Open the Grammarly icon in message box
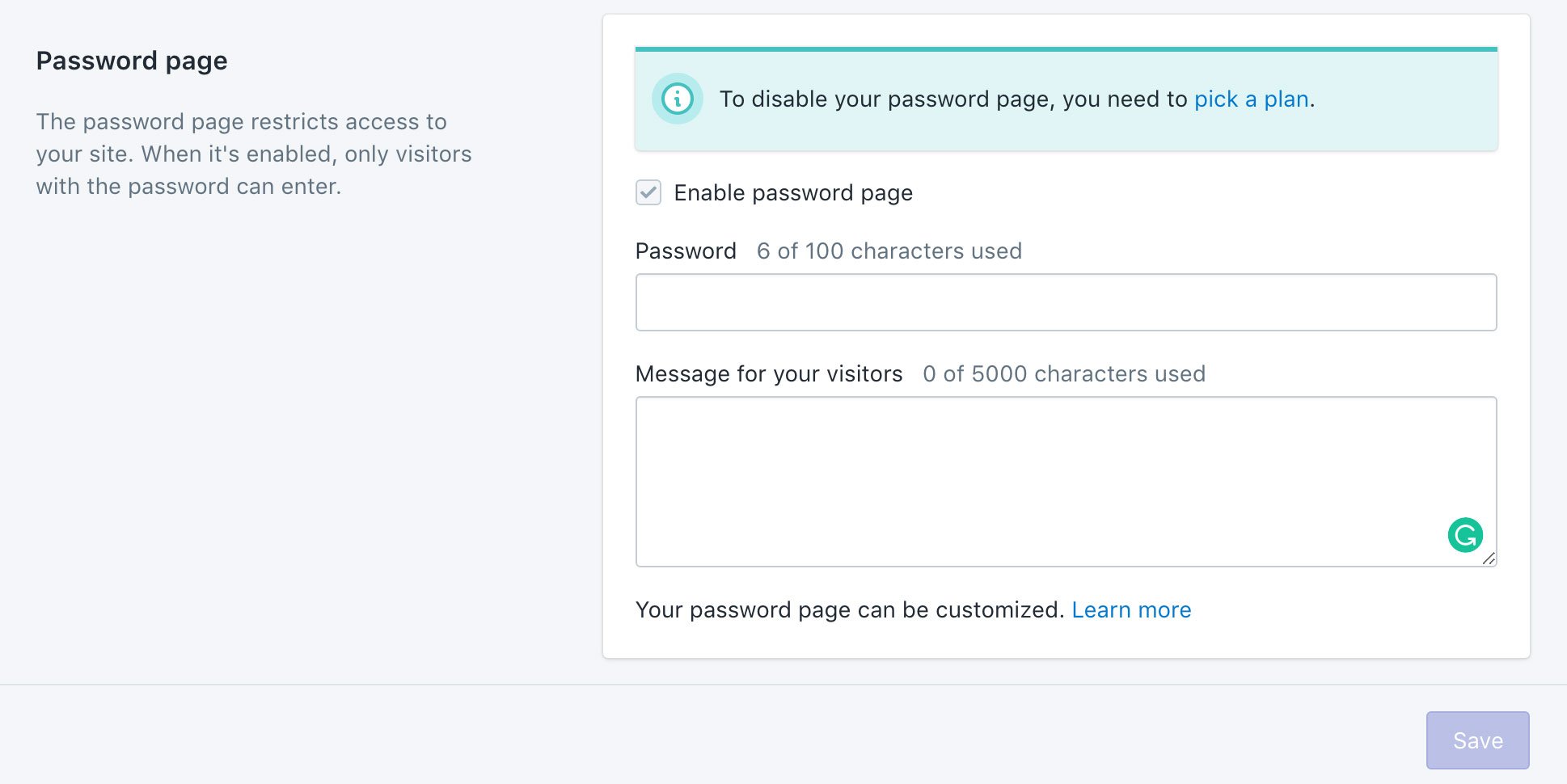This screenshot has width=1567, height=784. point(1465,535)
